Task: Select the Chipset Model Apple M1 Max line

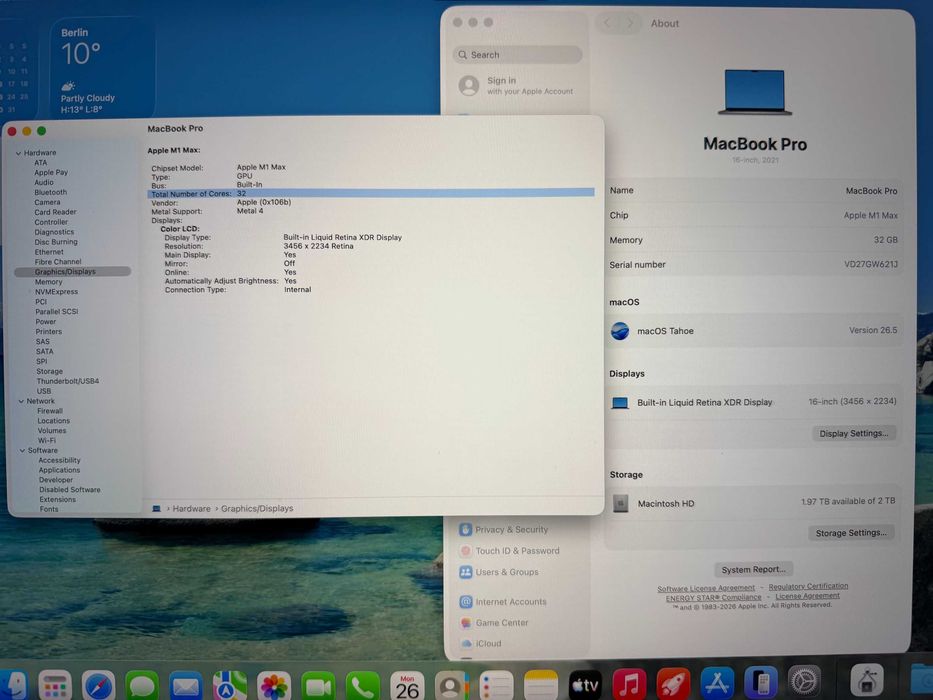Action: pyautogui.click(x=218, y=167)
